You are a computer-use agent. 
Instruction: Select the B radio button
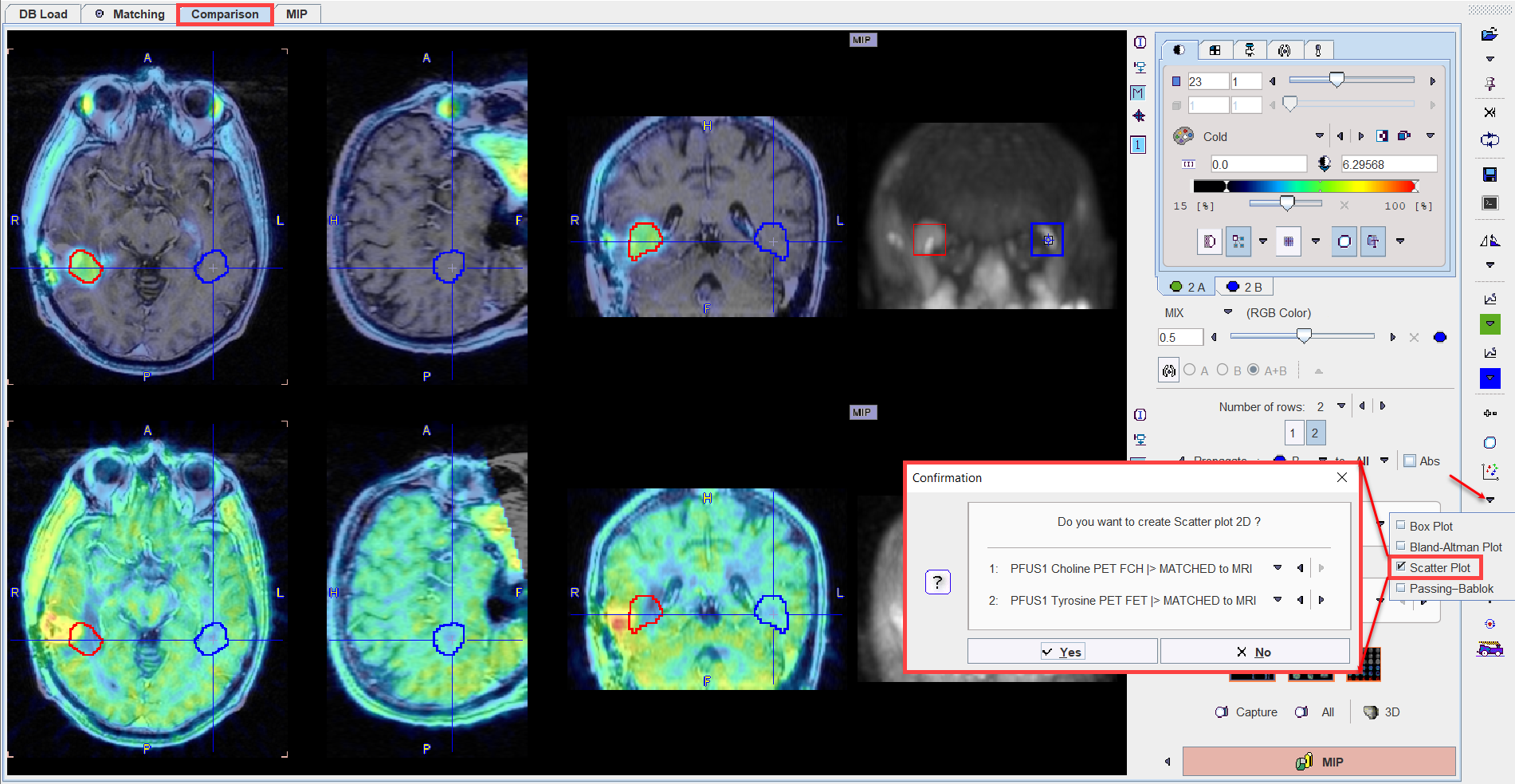coord(1223,370)
